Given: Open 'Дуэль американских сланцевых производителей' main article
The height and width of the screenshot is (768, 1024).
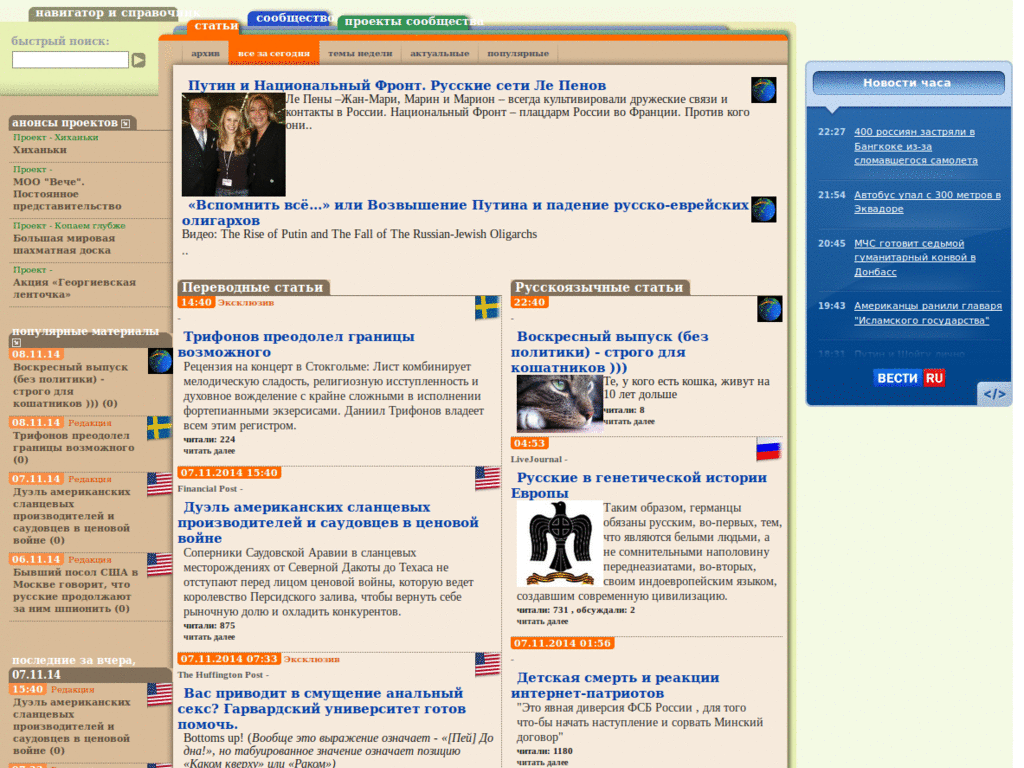Looking at the screenshot, I should pos(328,522).
